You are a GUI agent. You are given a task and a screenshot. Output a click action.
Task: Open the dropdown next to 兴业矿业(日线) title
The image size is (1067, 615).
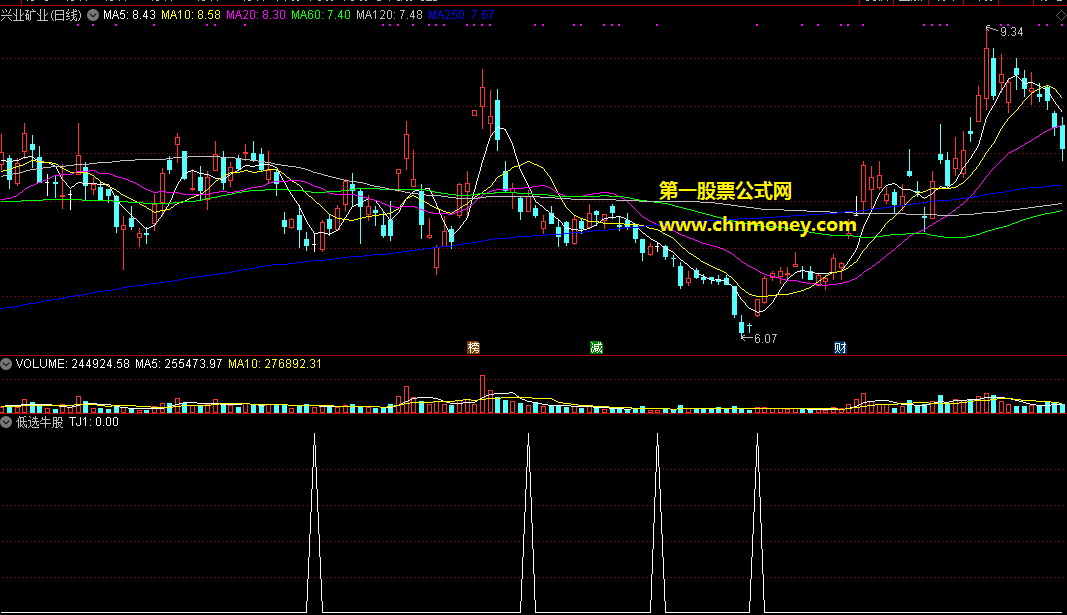[93, 16]
